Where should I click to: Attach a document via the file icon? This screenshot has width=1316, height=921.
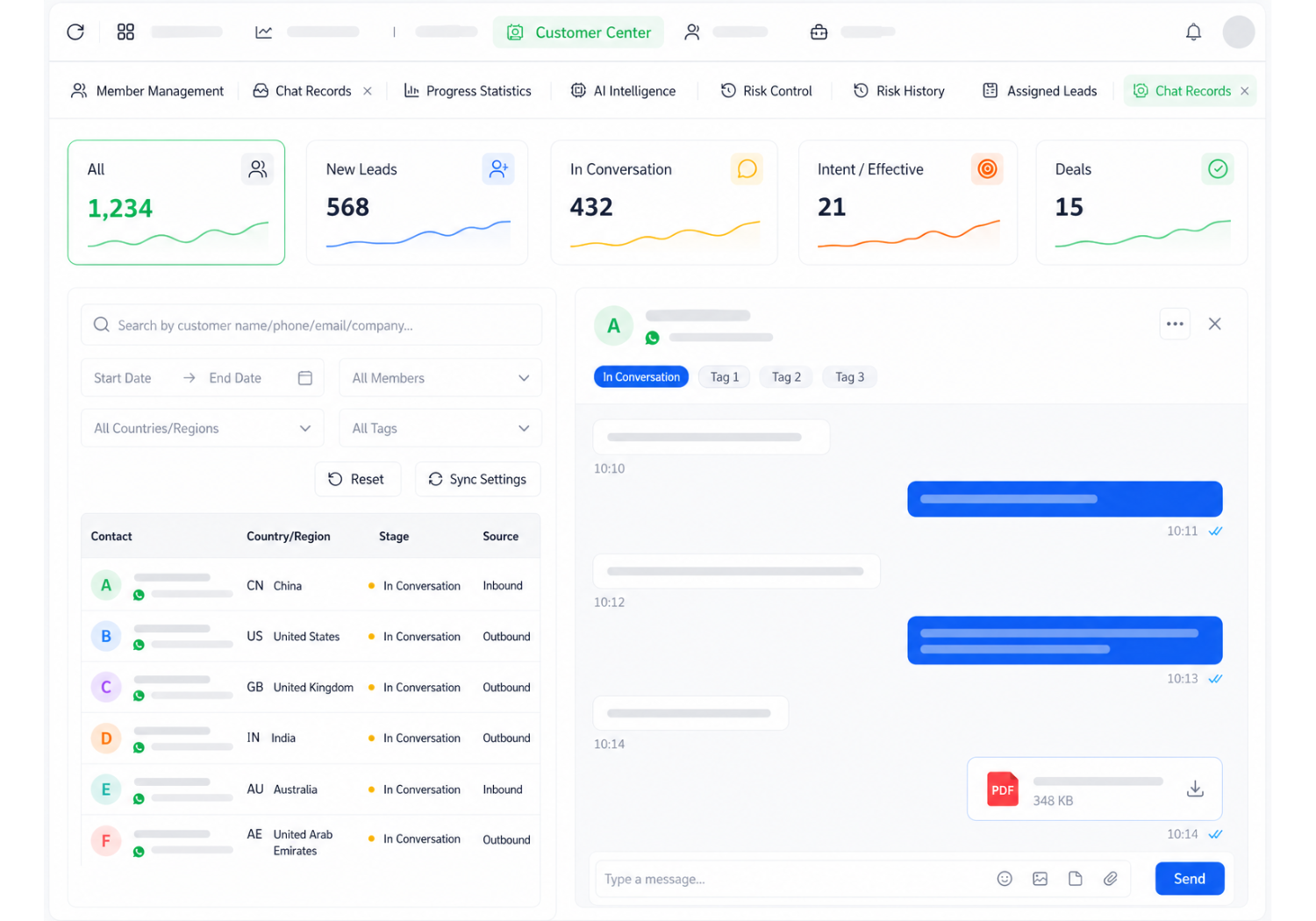[x=1075, y=879]
